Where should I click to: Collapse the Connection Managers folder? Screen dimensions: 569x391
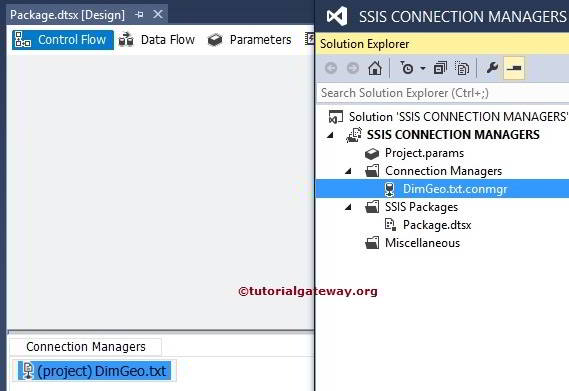coord(348,171)
